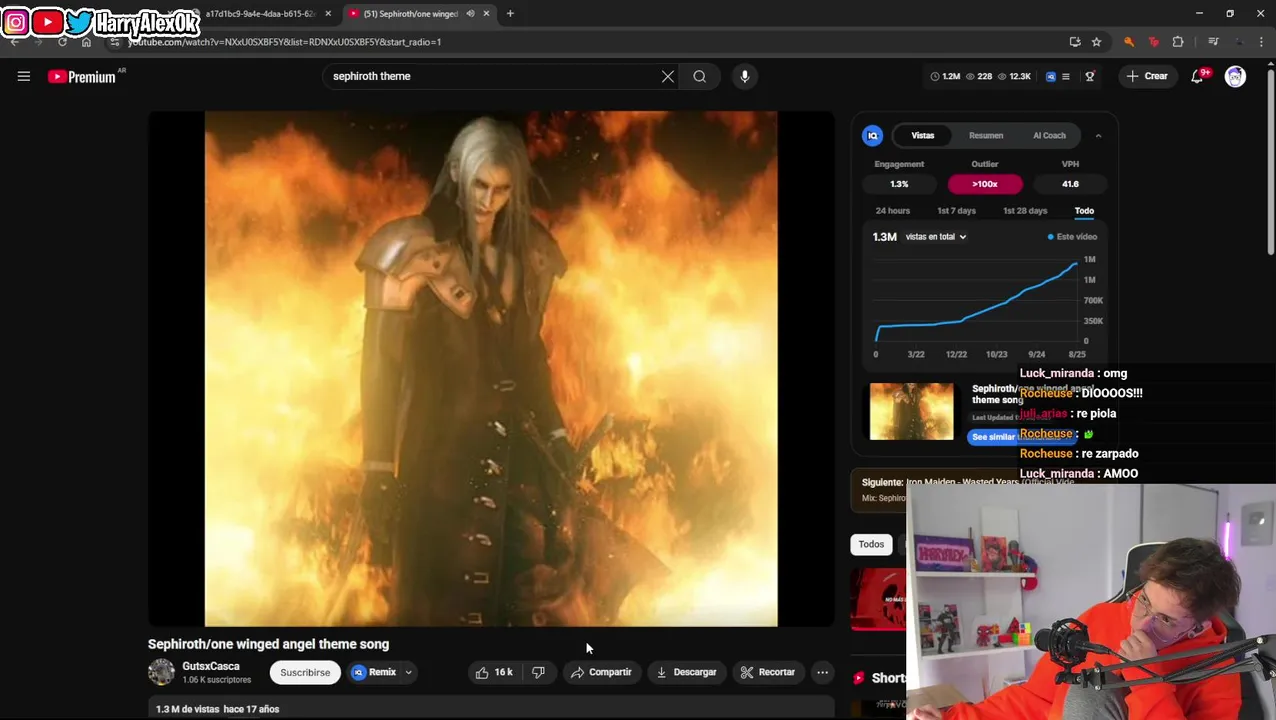Open the GutsxCasca channel avatar
The image size is (1276, 720).
[161, 672]
